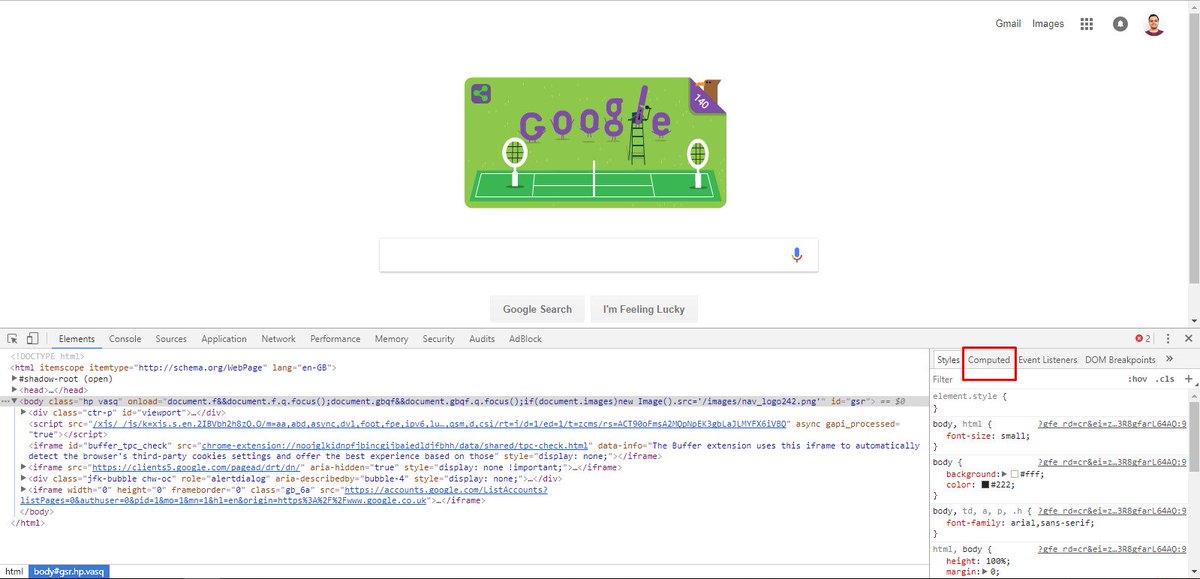This screenshot has height=579, width=1200.
Task: Select the Computed pane tab
Action: (x=989, y=360)
